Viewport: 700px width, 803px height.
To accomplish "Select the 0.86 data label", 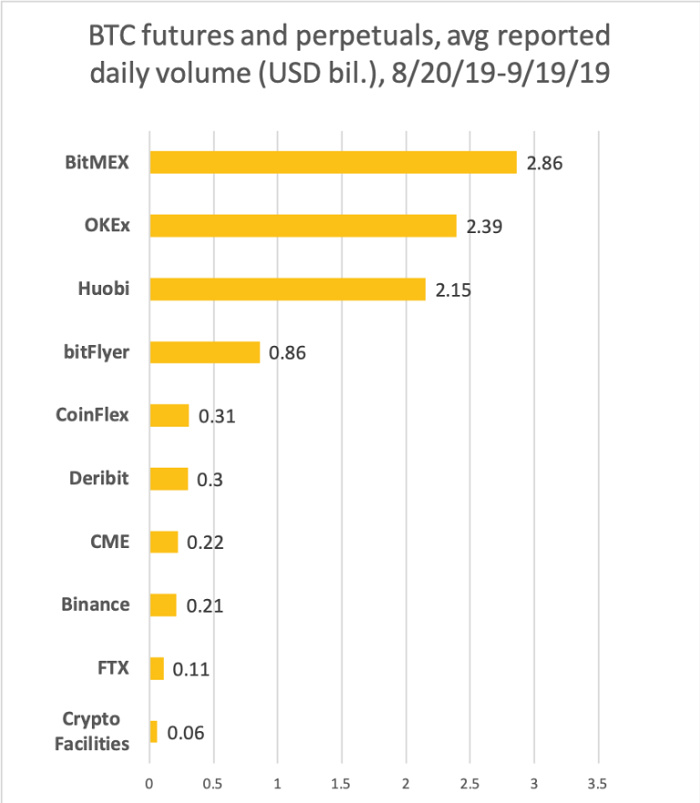I will pyautogui.click(x=287, y=353).
